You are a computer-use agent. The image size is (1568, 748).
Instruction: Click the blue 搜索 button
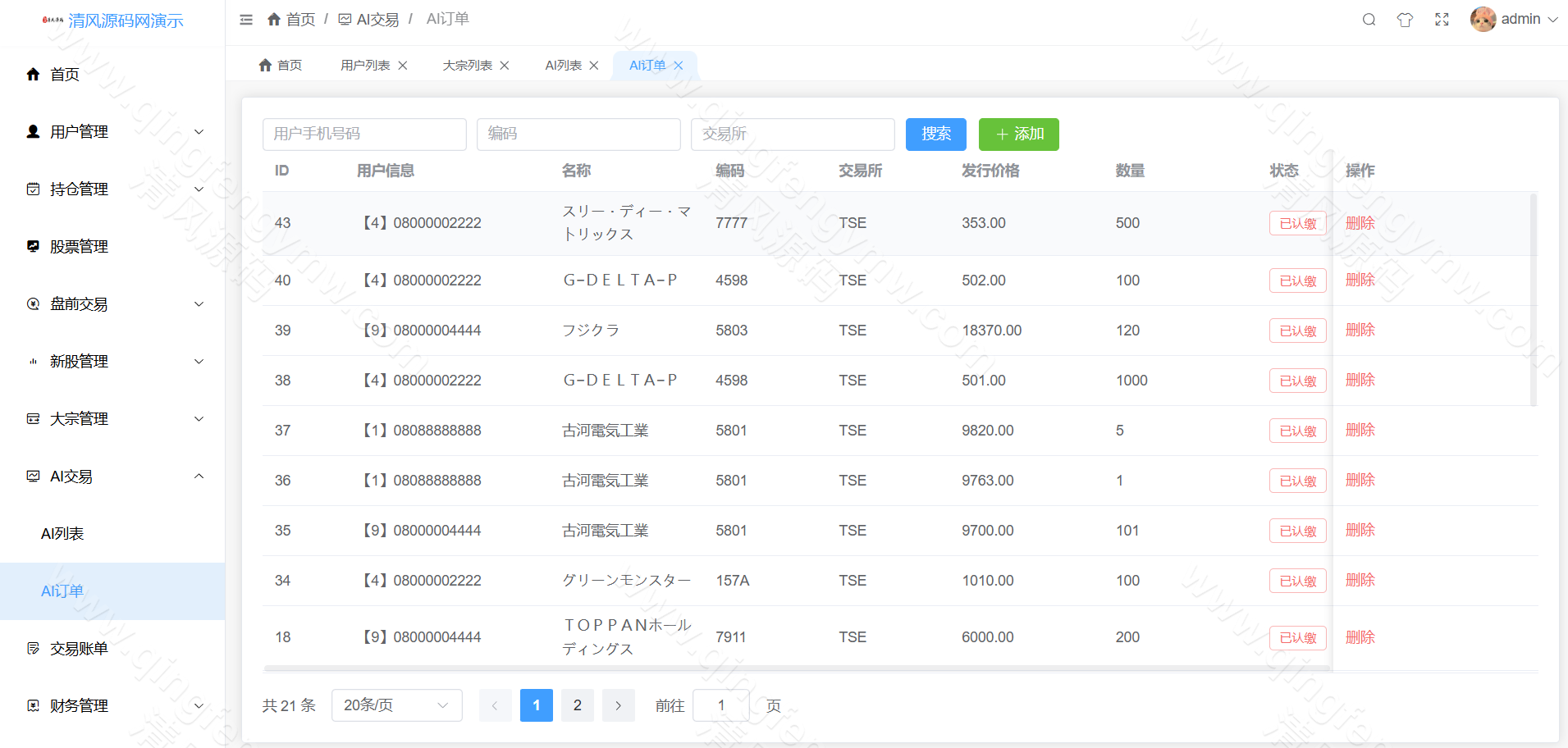(936, 135)
